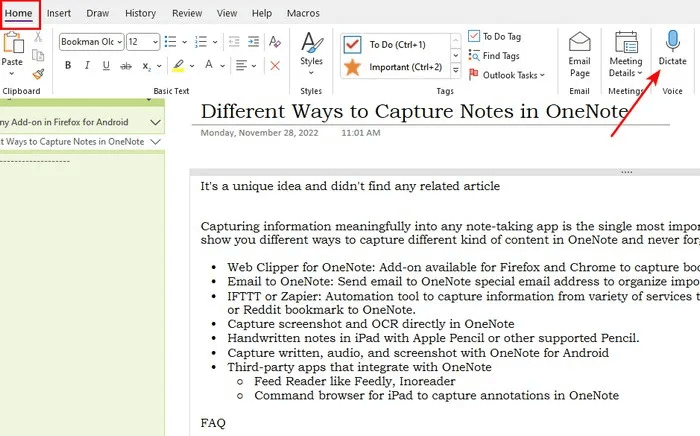
Task: Clear all text formatting
Action: [275, 42]
